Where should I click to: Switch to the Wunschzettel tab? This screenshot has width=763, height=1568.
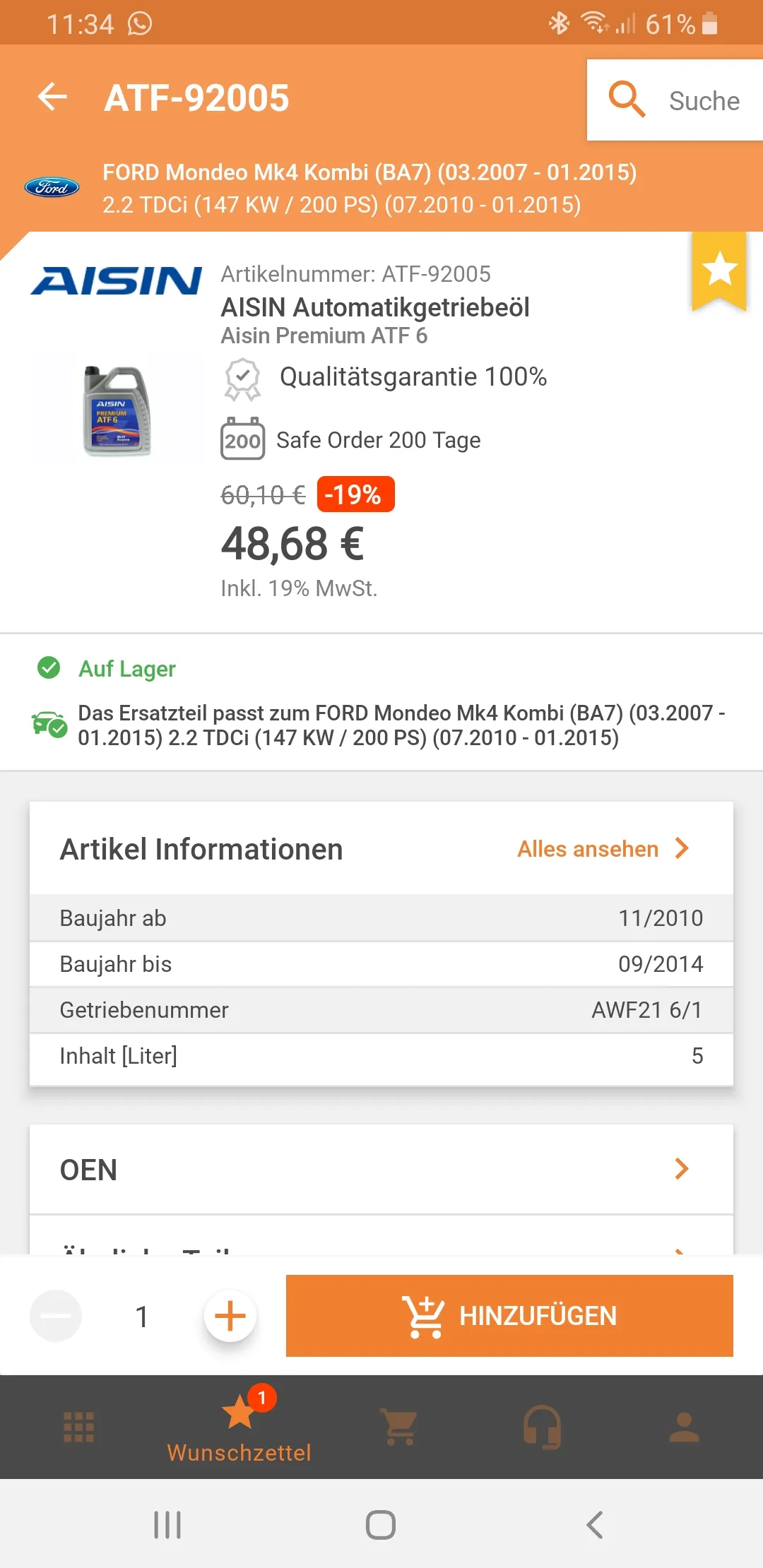point(239,1427)
